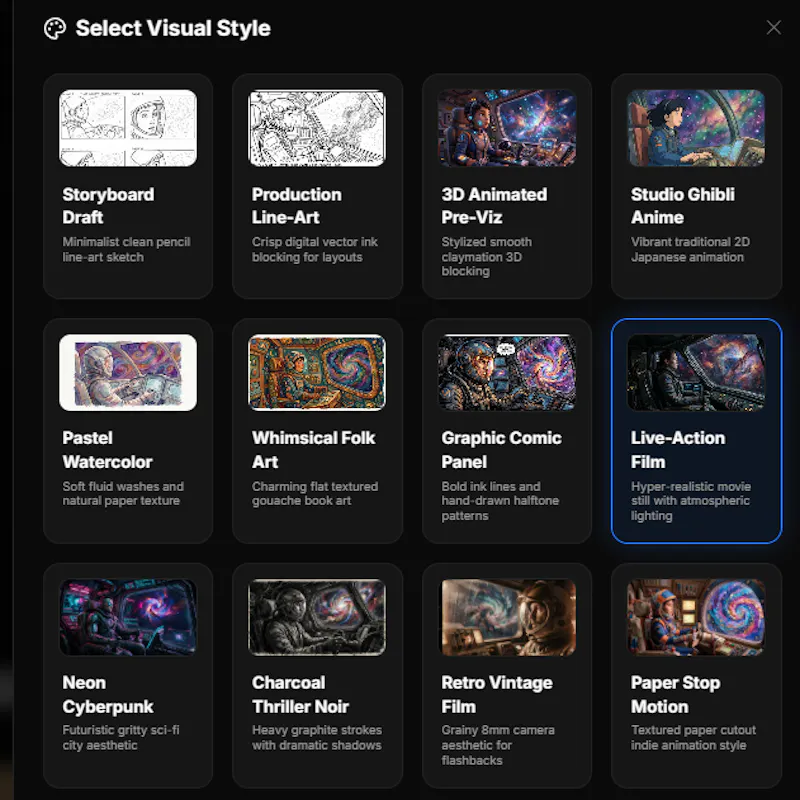The image size is (800, 800).
Task: Click "Futuristic gritty sci-fi city aesthetic" text
Action: click(x=120, y=738)
